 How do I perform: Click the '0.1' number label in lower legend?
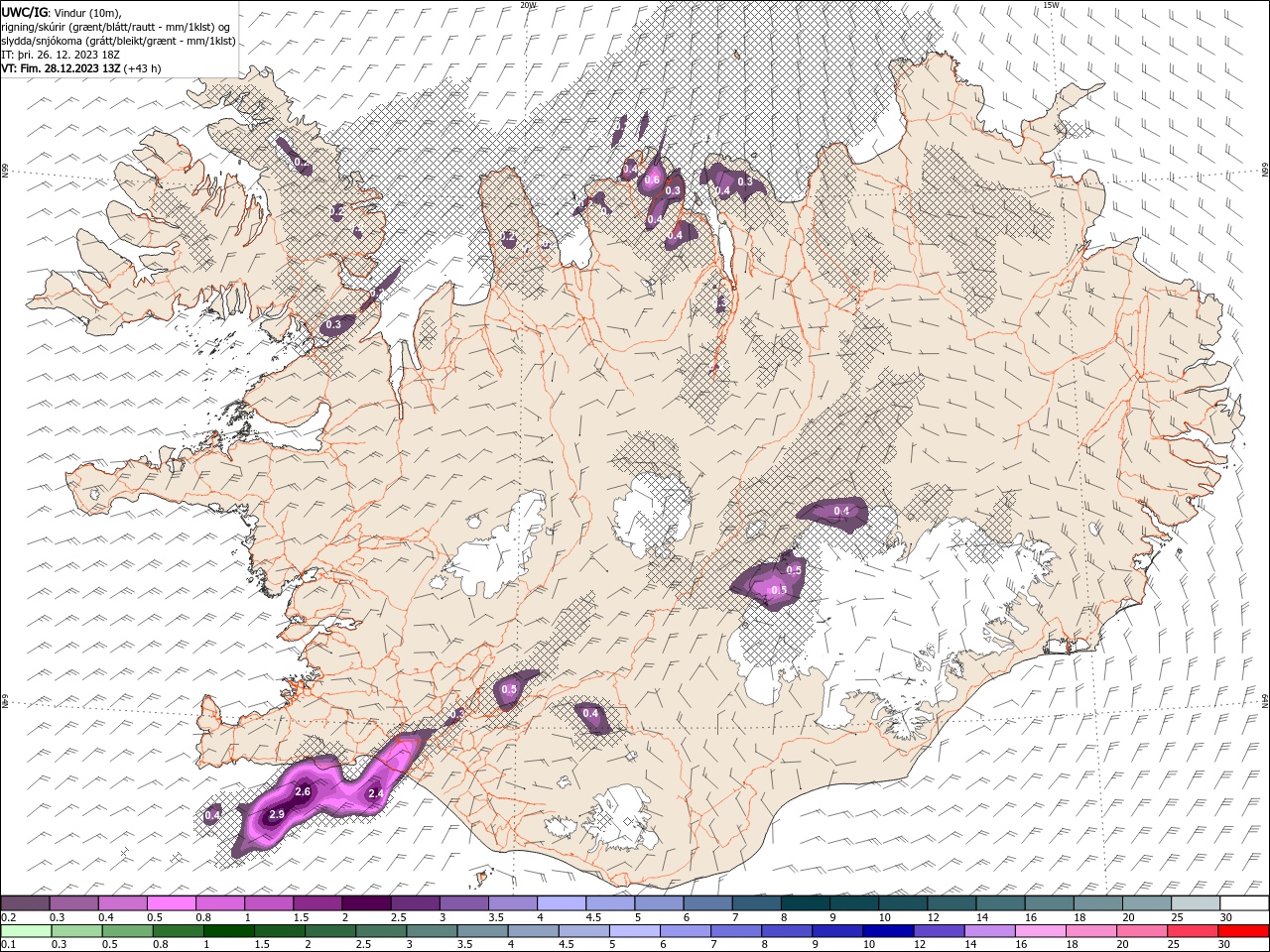pyautogui.click(x=8, y=944)
